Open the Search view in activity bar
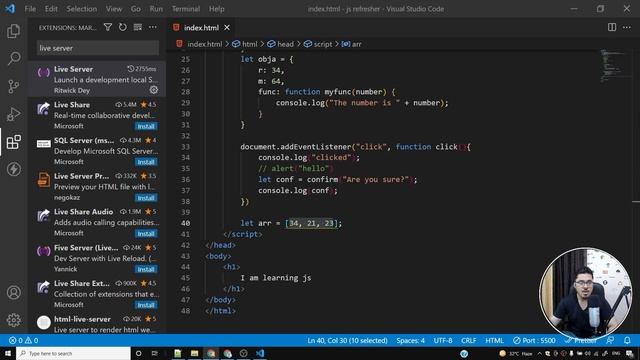Image resolution: width=640 pixels, height=360 pixels. tap(13, 58)
